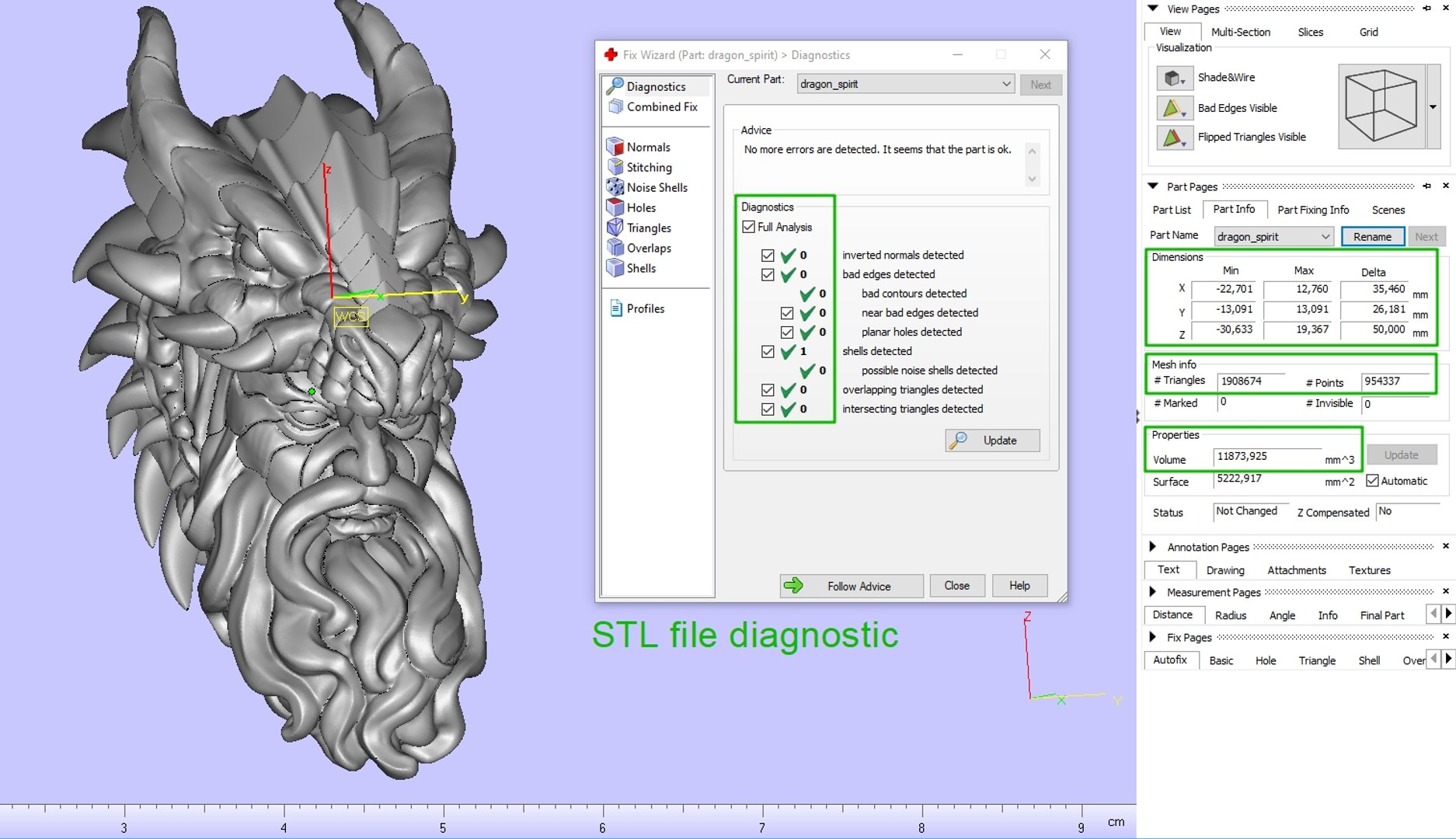Toggle bad edges detected checkbox
The height and width of the screenshot is (839, 1456).
(x=768, y=274)
